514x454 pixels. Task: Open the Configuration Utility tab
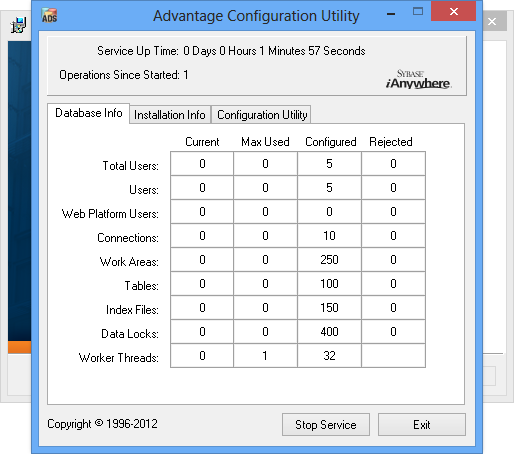pyautogui.click(x=262, y=115)
